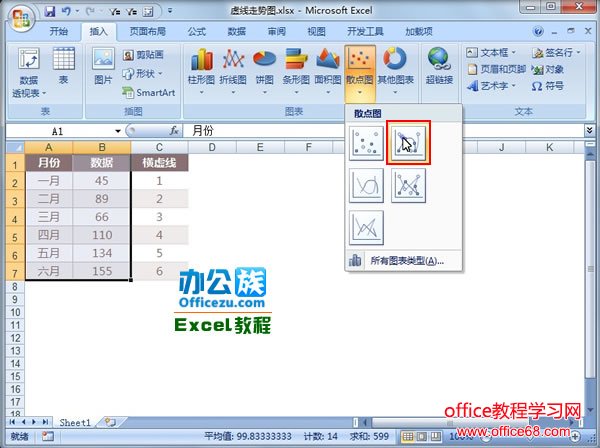This screenshot has width=600, height=448.
Task: Choose scatter with straight lines chart
Action: click(367, 228)
